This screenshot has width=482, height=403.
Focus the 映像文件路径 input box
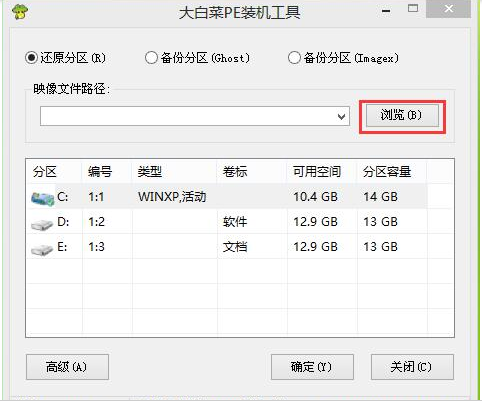click(x=195, y=116)
